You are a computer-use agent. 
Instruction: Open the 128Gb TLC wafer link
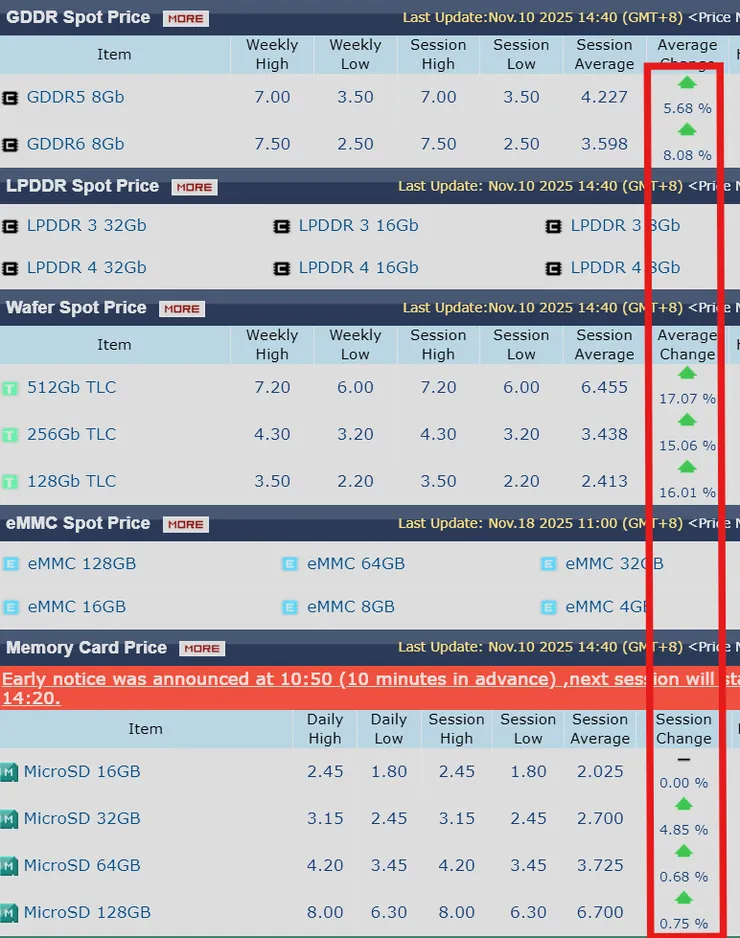click(x=71, y=481)
